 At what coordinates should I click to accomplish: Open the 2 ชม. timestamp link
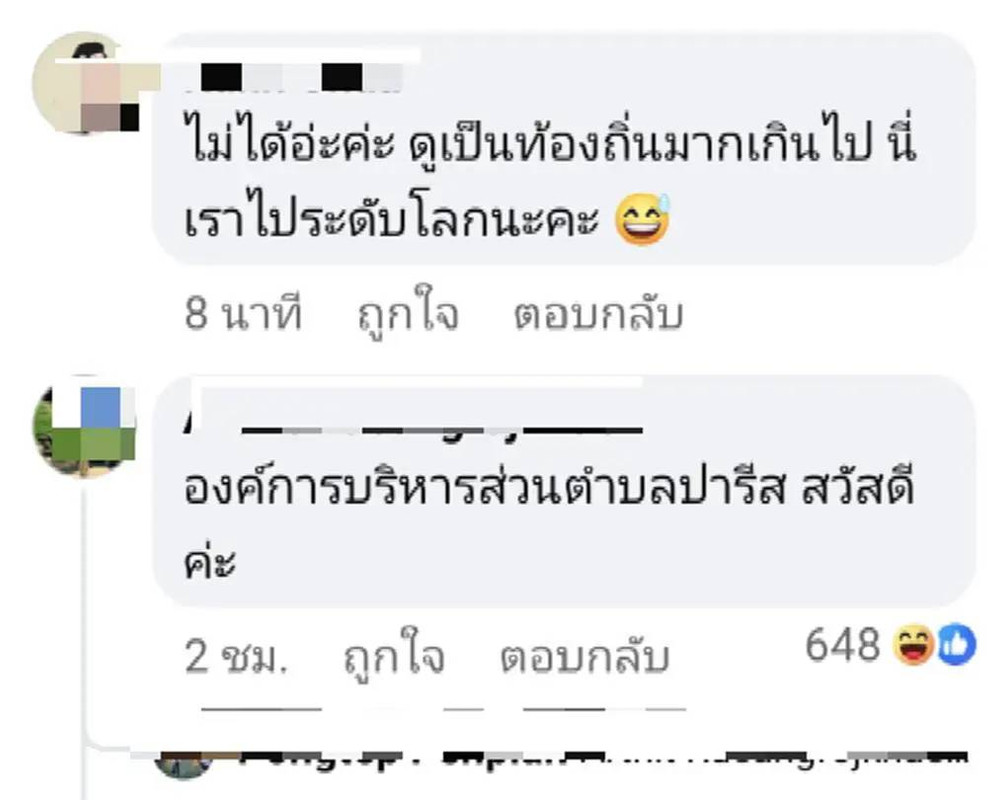[235, 657]
